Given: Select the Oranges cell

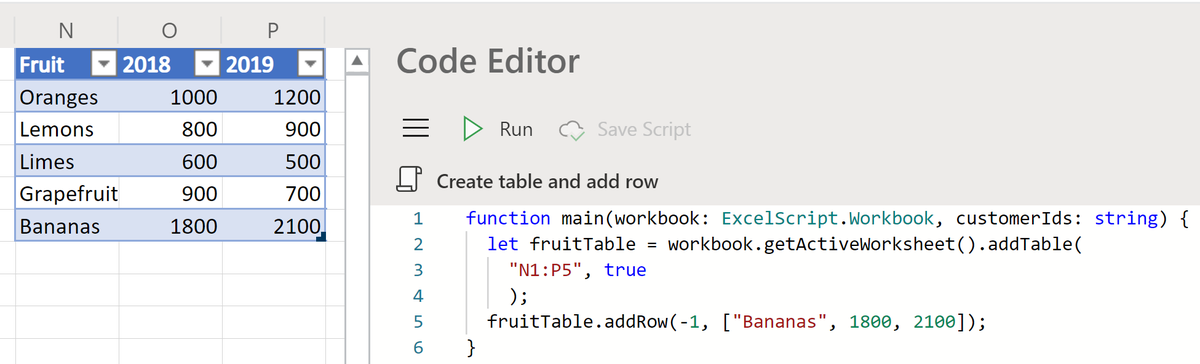Looking at the screenshot, I should click(x=67, y=98).
